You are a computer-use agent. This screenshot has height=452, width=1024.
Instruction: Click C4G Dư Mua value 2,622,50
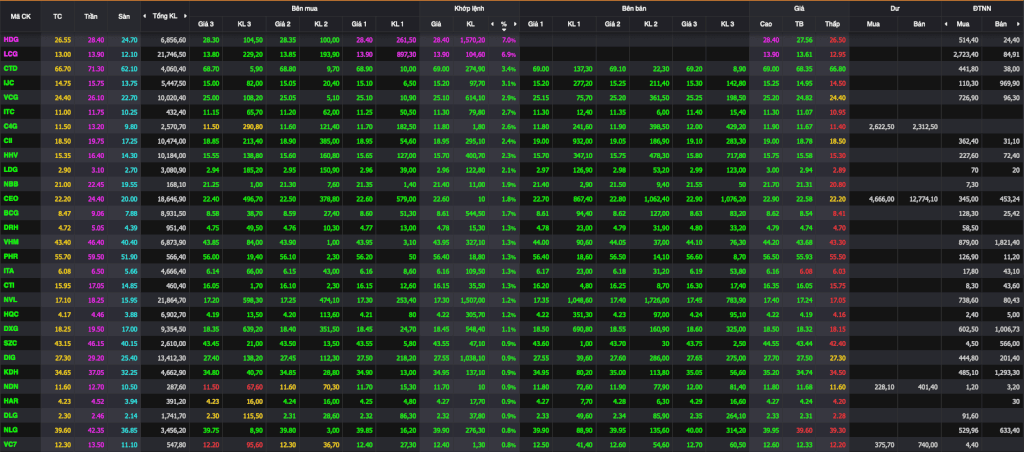[880, 125]
